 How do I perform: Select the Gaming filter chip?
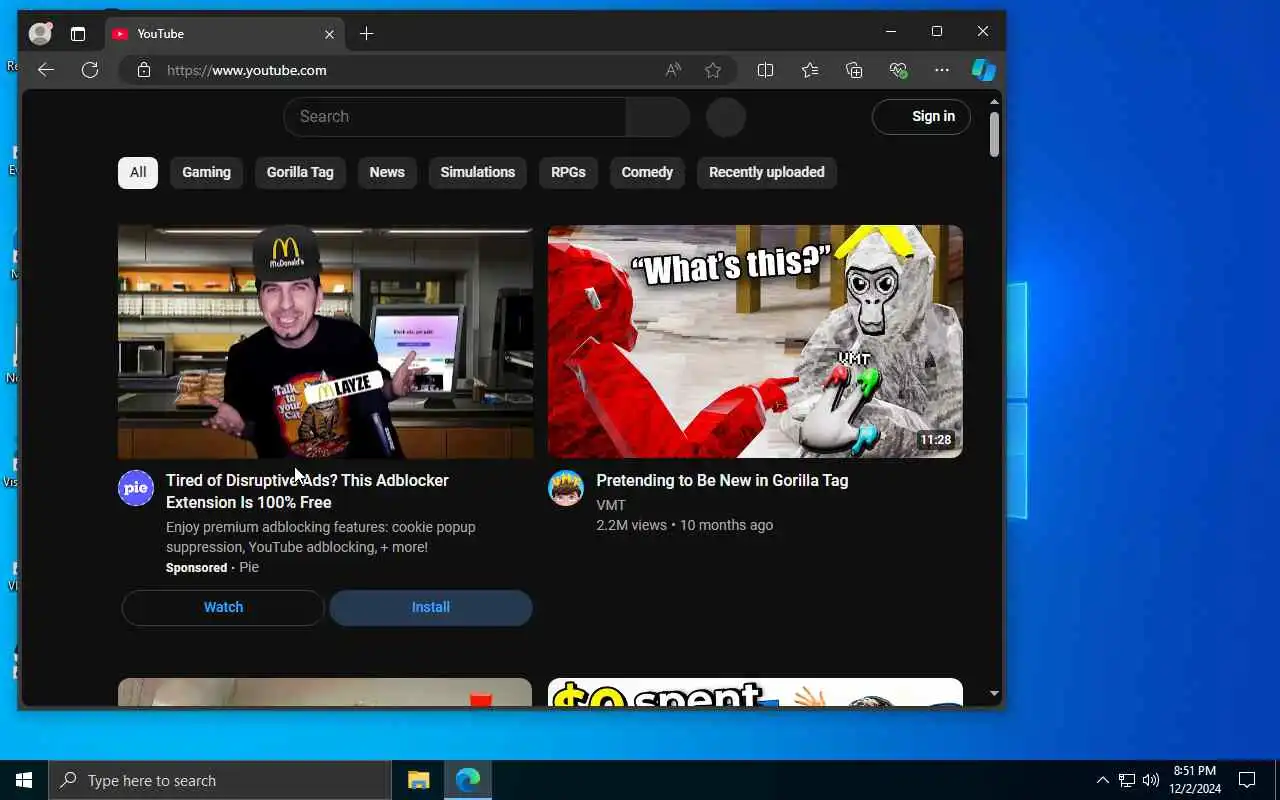click(206, 172)
